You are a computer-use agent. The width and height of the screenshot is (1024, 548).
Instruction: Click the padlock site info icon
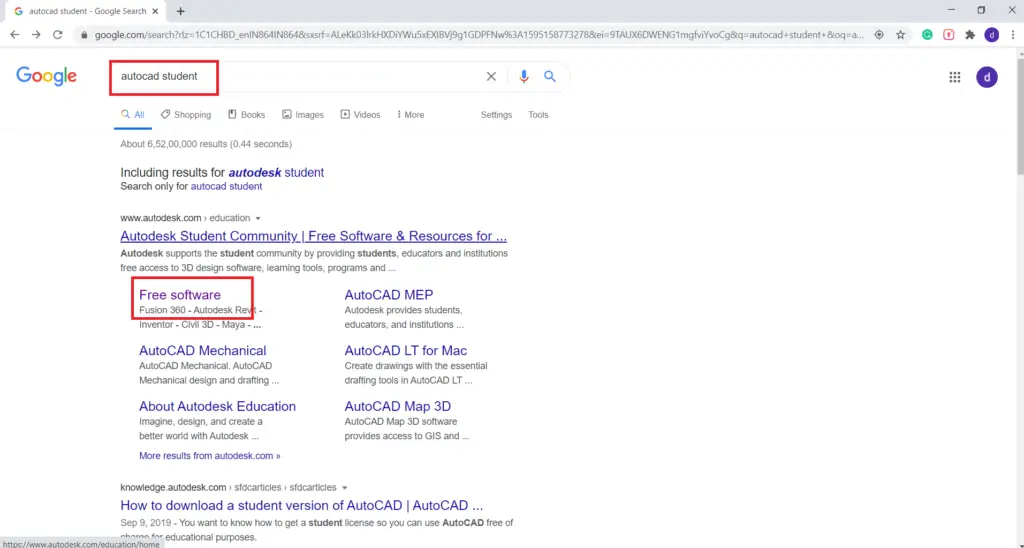click(84, 35)
